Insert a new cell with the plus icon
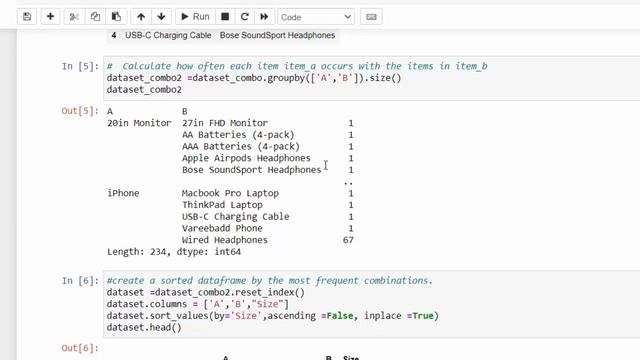Screen dimensions: 640x360 pos(50,17)
